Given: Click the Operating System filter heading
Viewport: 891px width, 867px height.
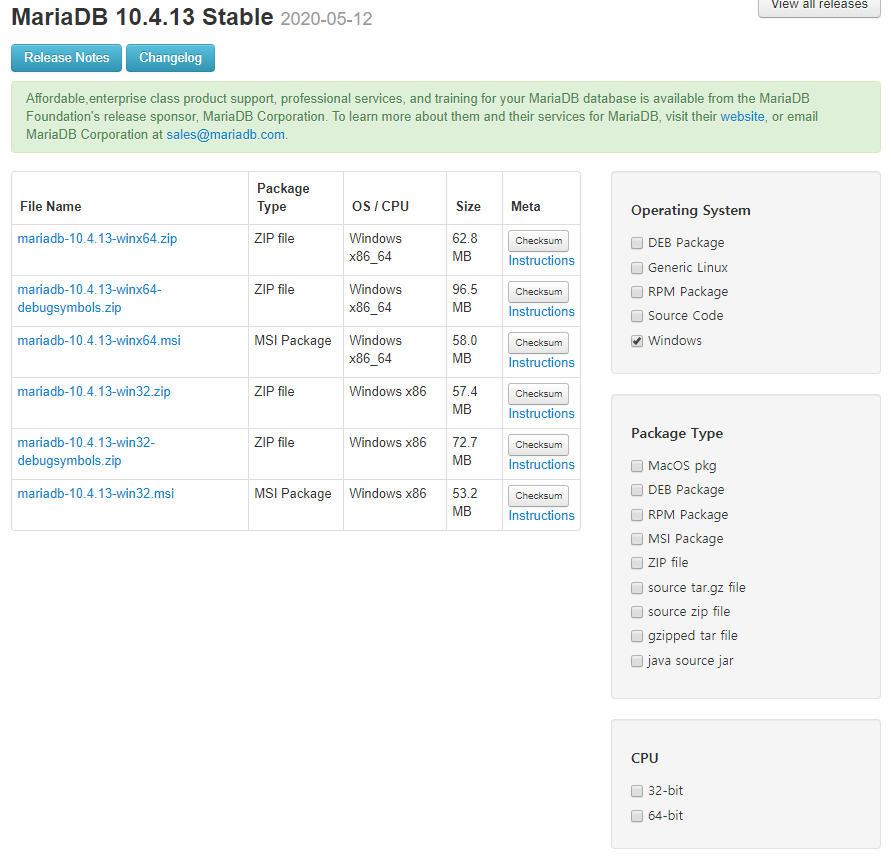Looking at the screenshot, I should [690, 211].
